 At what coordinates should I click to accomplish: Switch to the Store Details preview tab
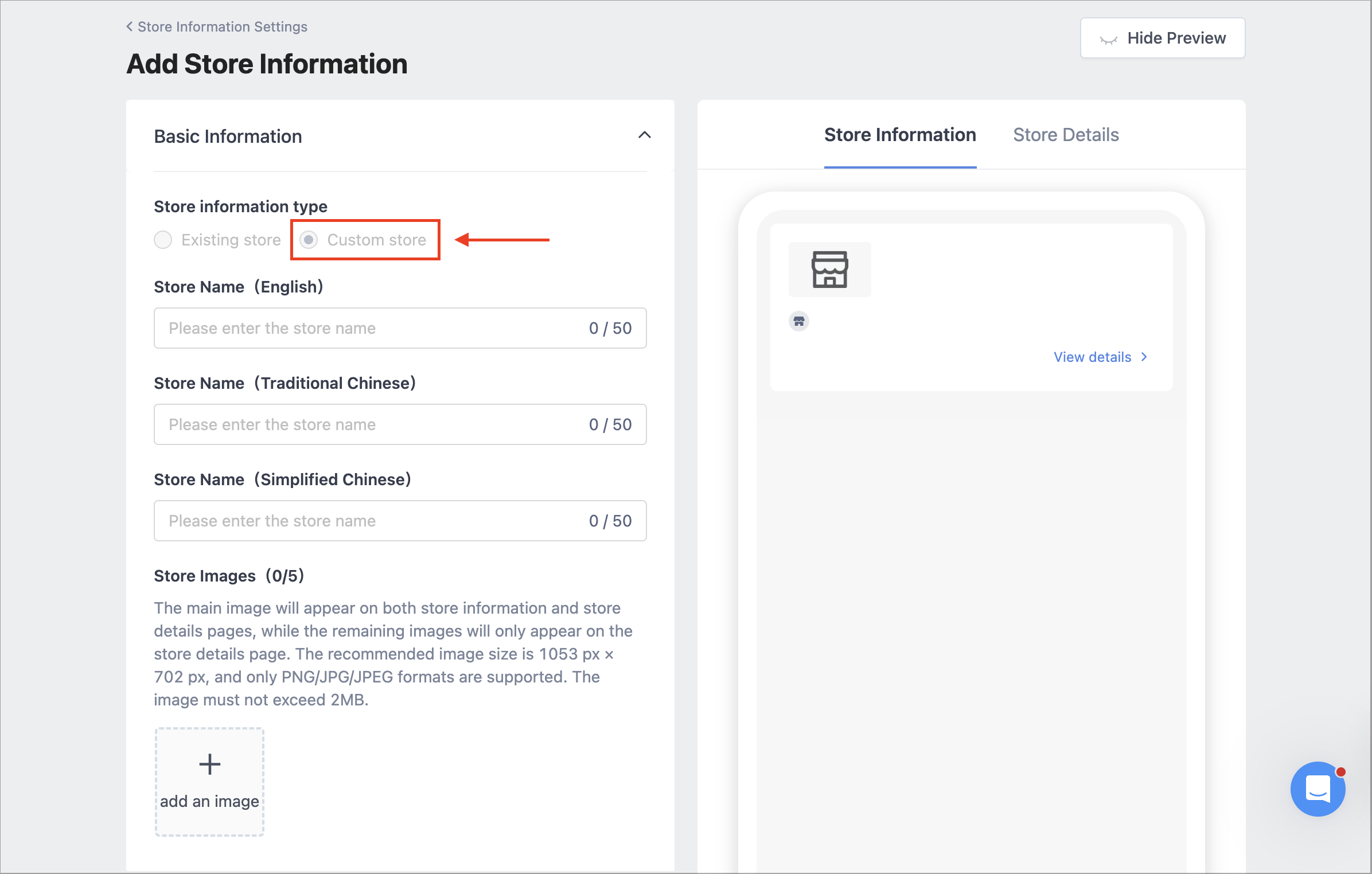[x=1066, y=135]
